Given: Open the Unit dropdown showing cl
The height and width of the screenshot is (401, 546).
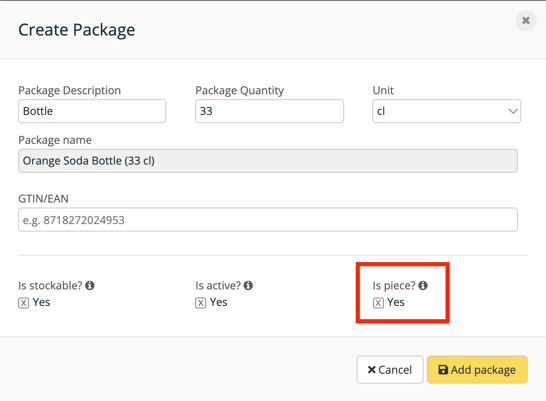Looking at the screenshot, I should point(446,111).
